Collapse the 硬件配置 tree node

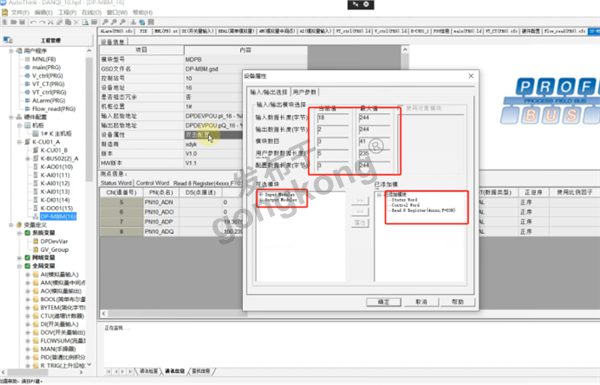tap(11, 117)
